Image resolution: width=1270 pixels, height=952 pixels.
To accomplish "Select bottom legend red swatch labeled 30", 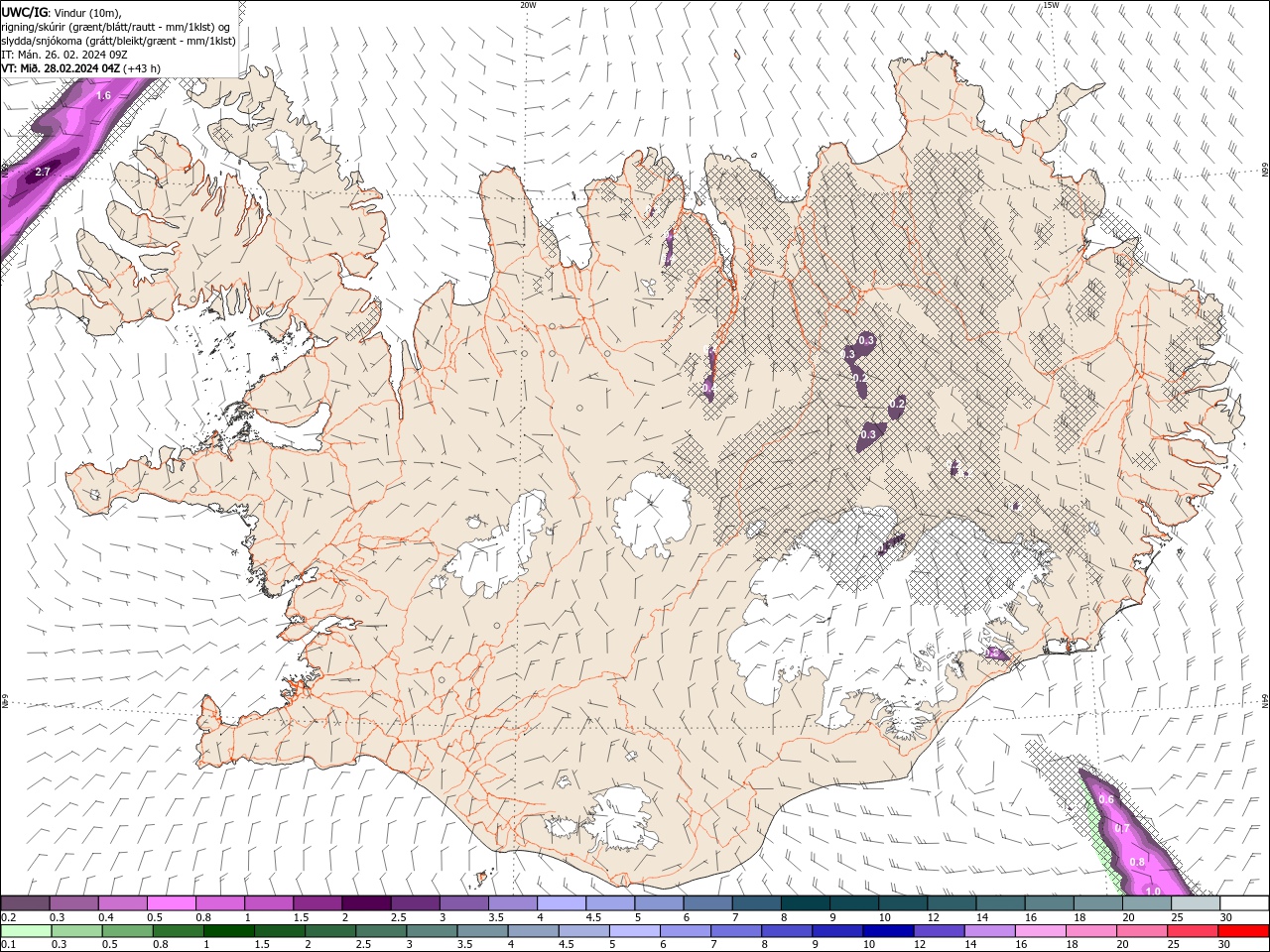I will (x=1243, y=931).
